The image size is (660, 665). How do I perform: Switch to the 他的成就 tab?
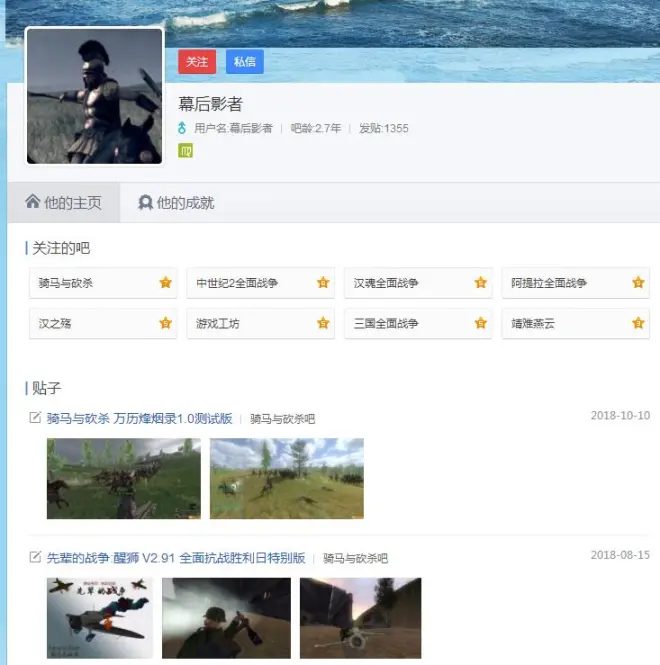[176, 203]
